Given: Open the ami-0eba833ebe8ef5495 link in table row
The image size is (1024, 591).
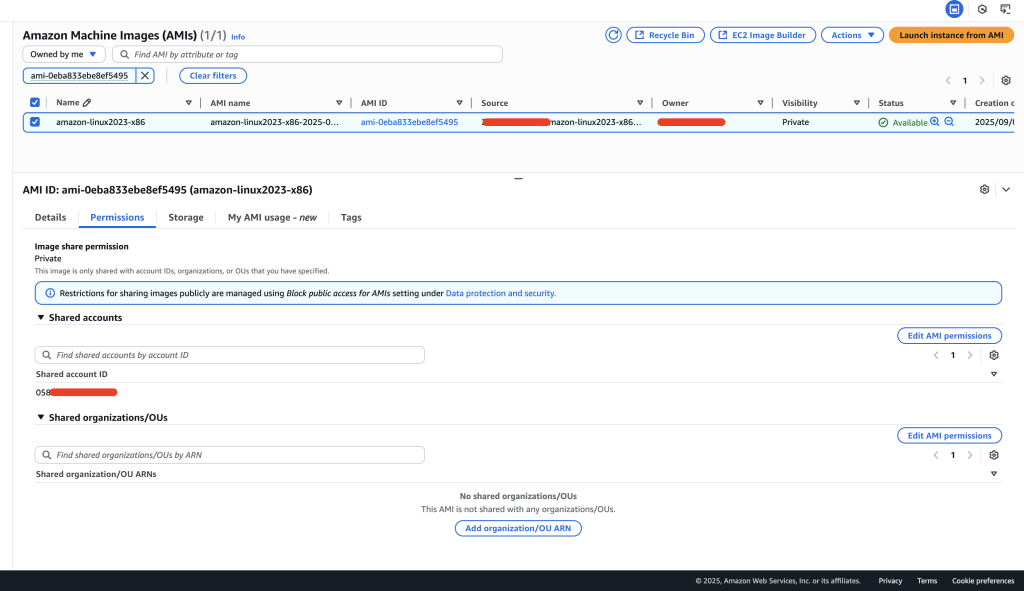Looking at the screenshot, I should tap(409, 122).
